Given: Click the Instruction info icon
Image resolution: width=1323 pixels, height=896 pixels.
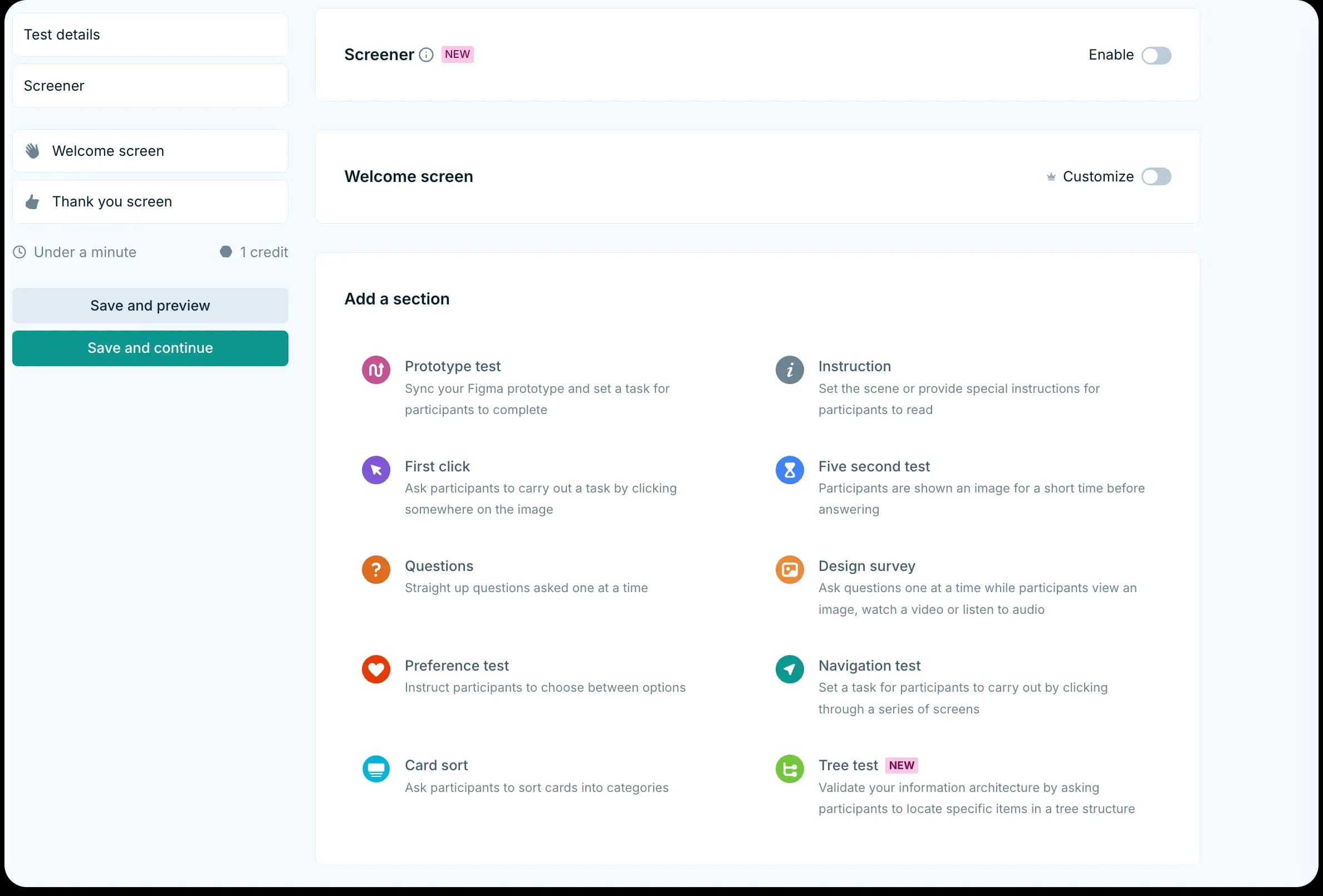Looking at the screenshot, I should point(789,370).
